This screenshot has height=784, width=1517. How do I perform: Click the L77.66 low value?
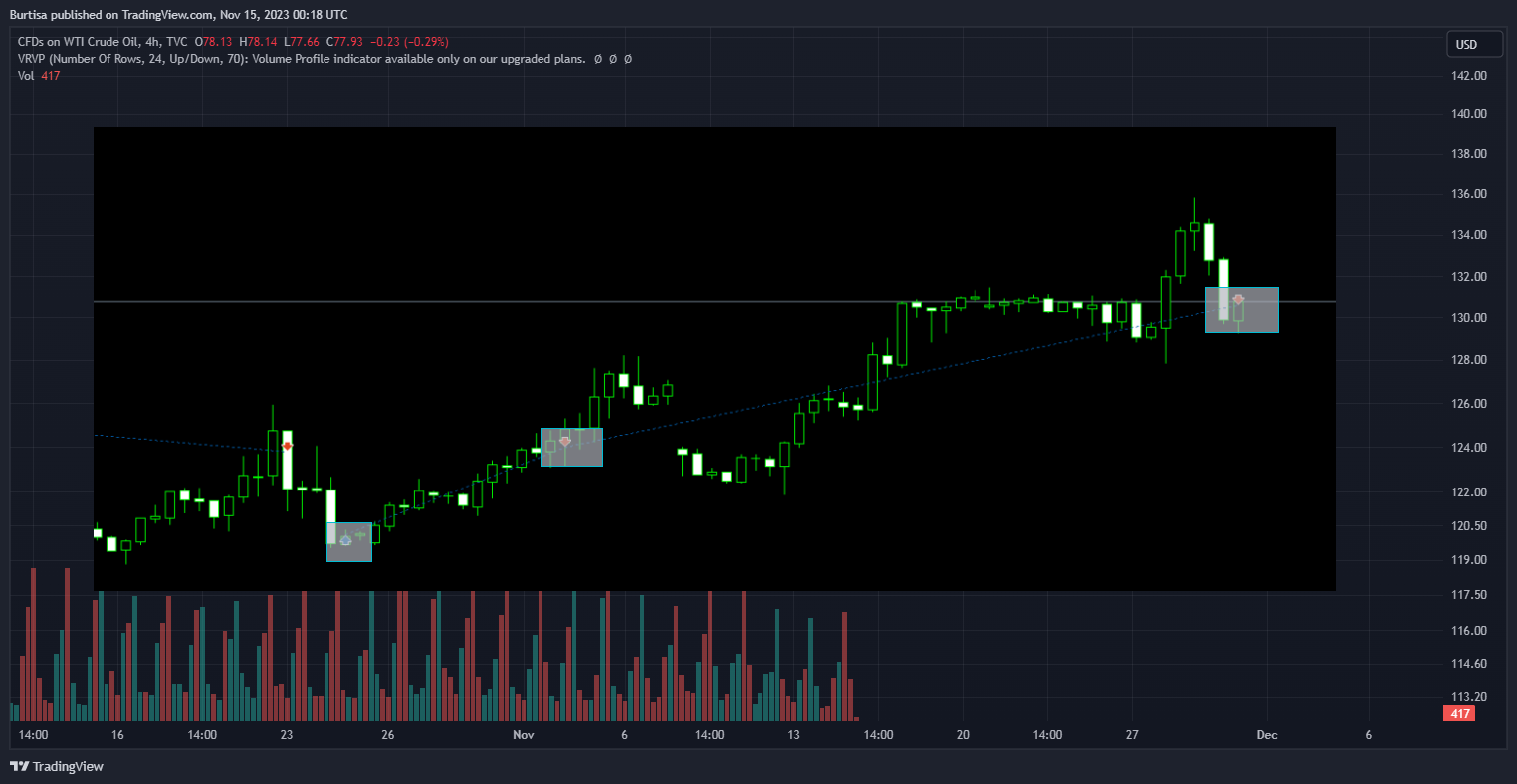click(302, 42)
